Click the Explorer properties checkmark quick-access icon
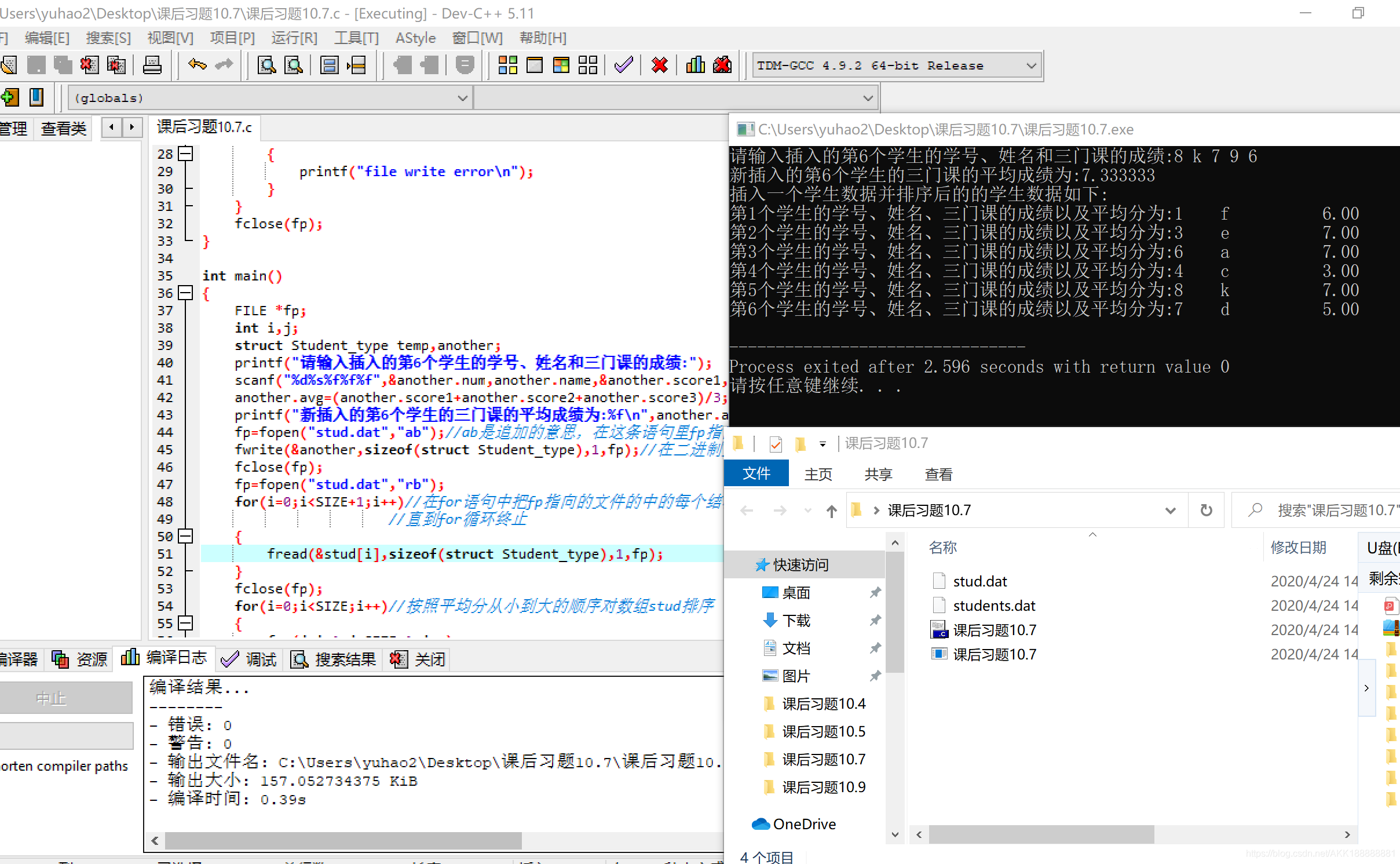 click(x=776, y=444)
